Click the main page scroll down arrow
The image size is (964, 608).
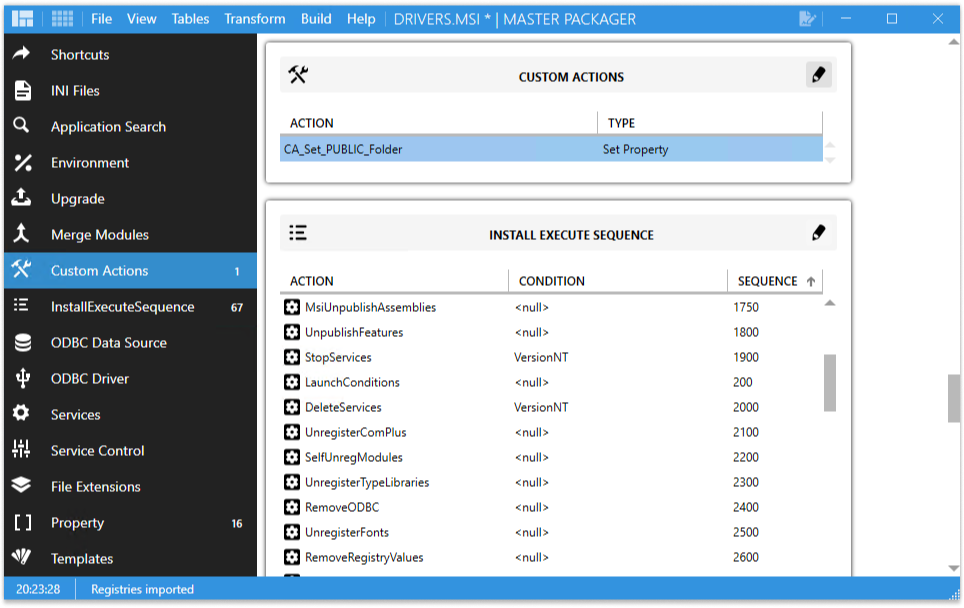click(x=954, y=568)
